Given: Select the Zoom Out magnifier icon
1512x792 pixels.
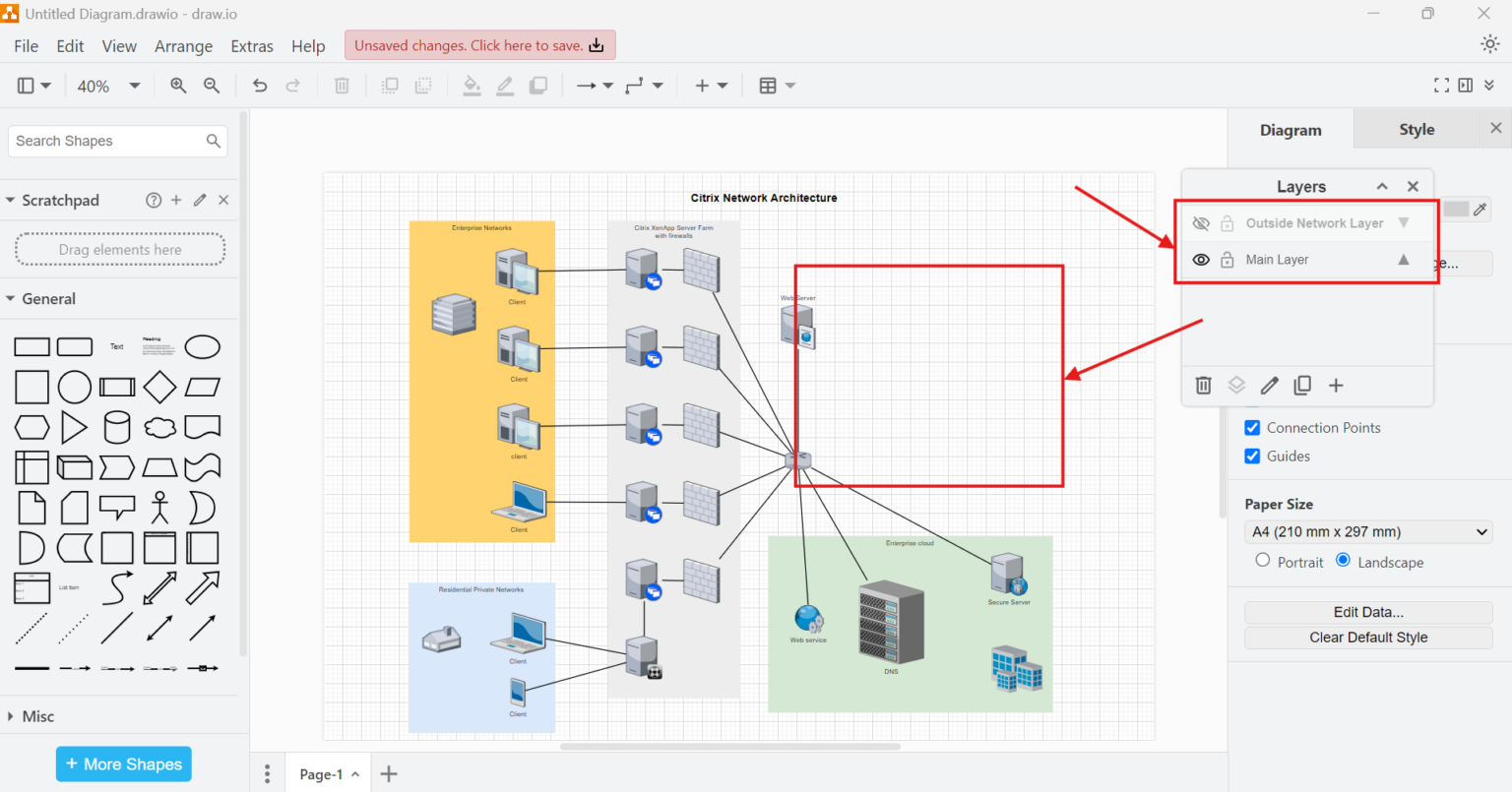Looking at the screenshot, I should point(211,86).
